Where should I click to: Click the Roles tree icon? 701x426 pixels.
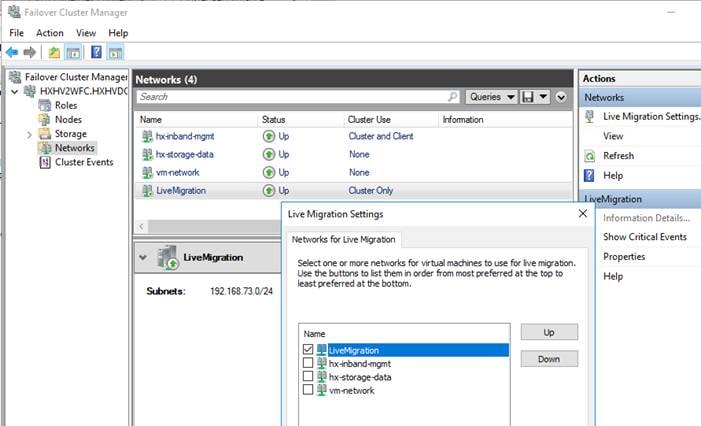(x=45, y=105)
